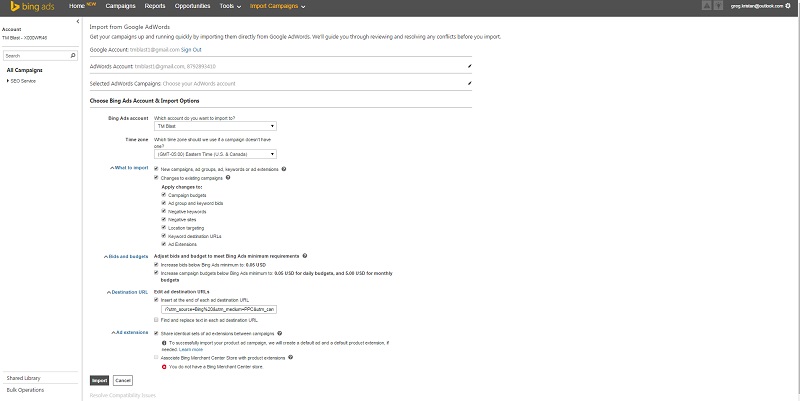The image size is (800, 401).
Task: Toggle Ad Extensions checkbox under Apply changes
Action: 164,244
